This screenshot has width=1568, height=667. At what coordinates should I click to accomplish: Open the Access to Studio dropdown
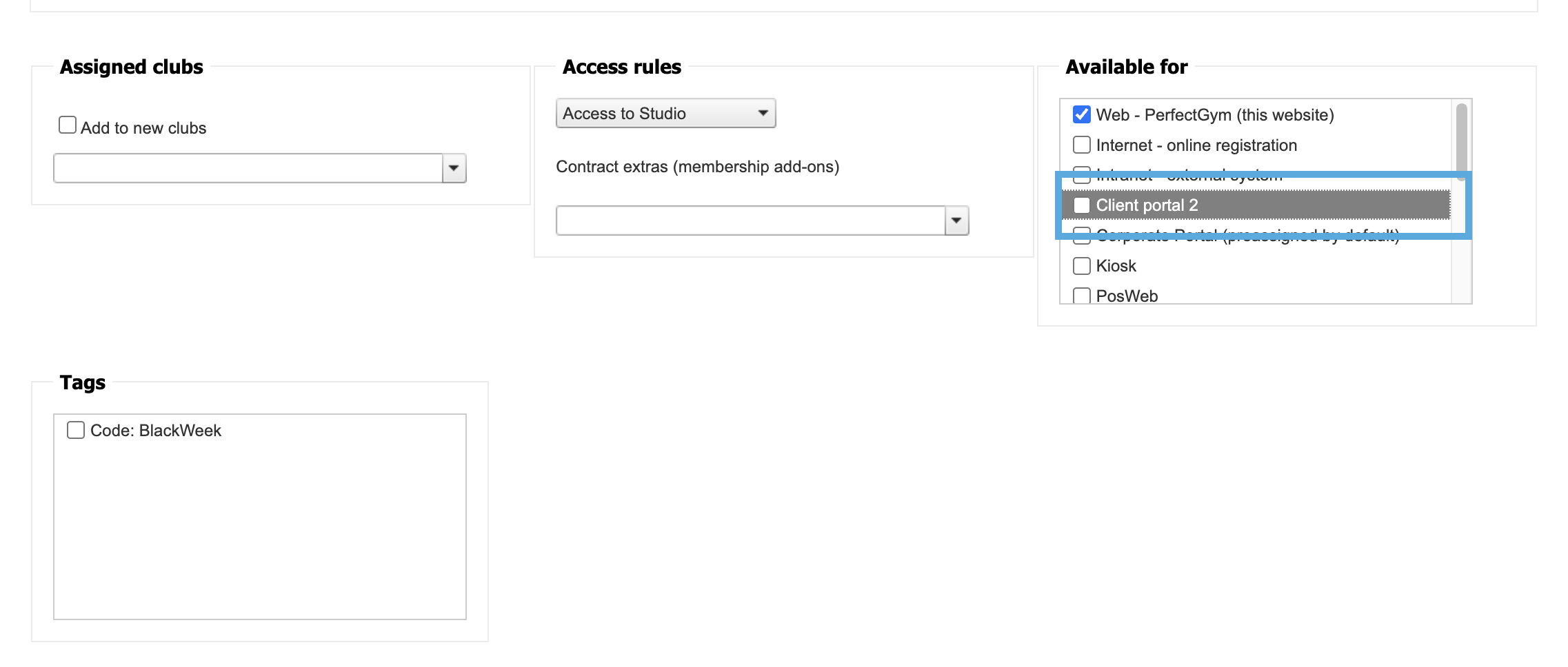click(664, 113)
